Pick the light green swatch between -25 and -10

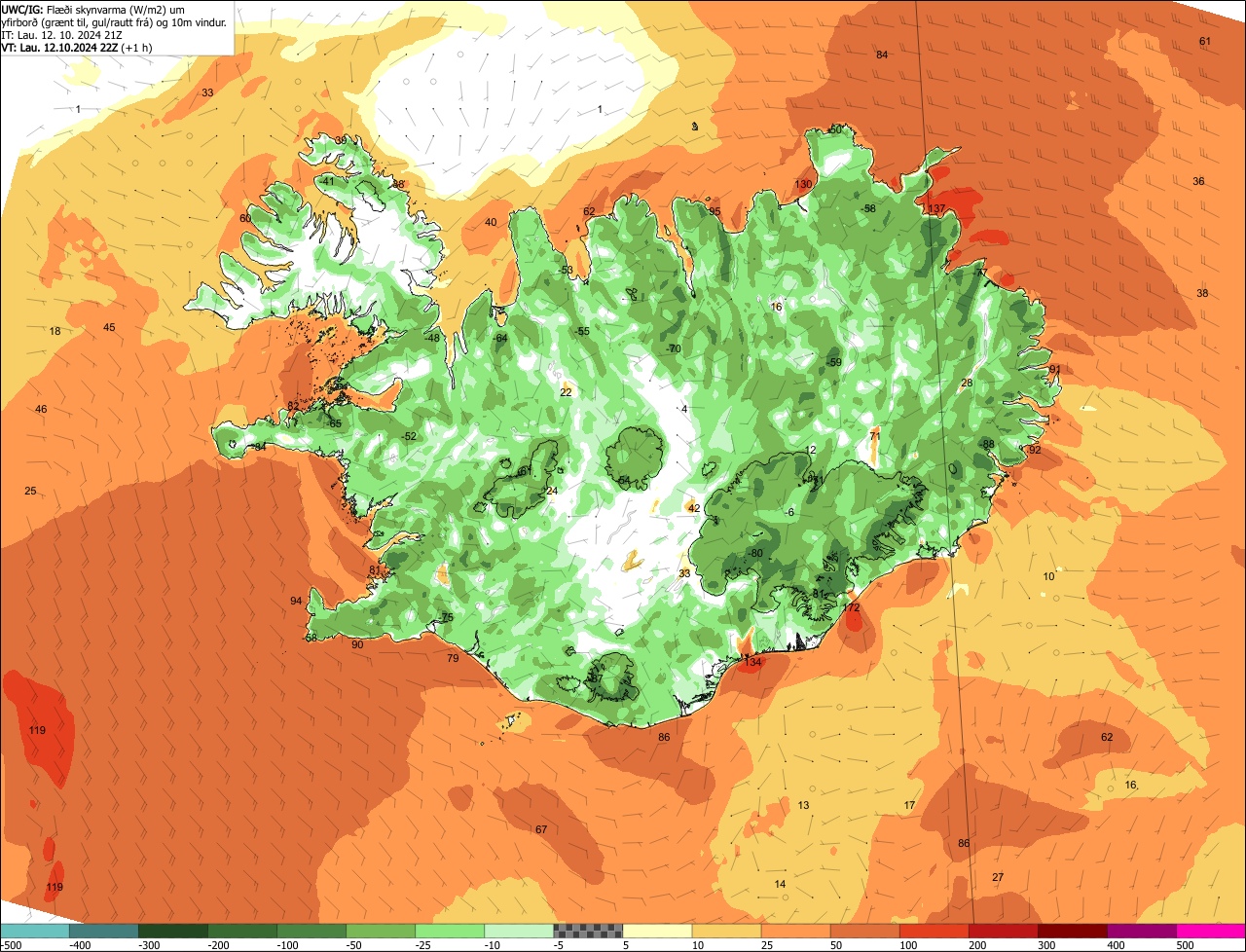tap(449, 931)
